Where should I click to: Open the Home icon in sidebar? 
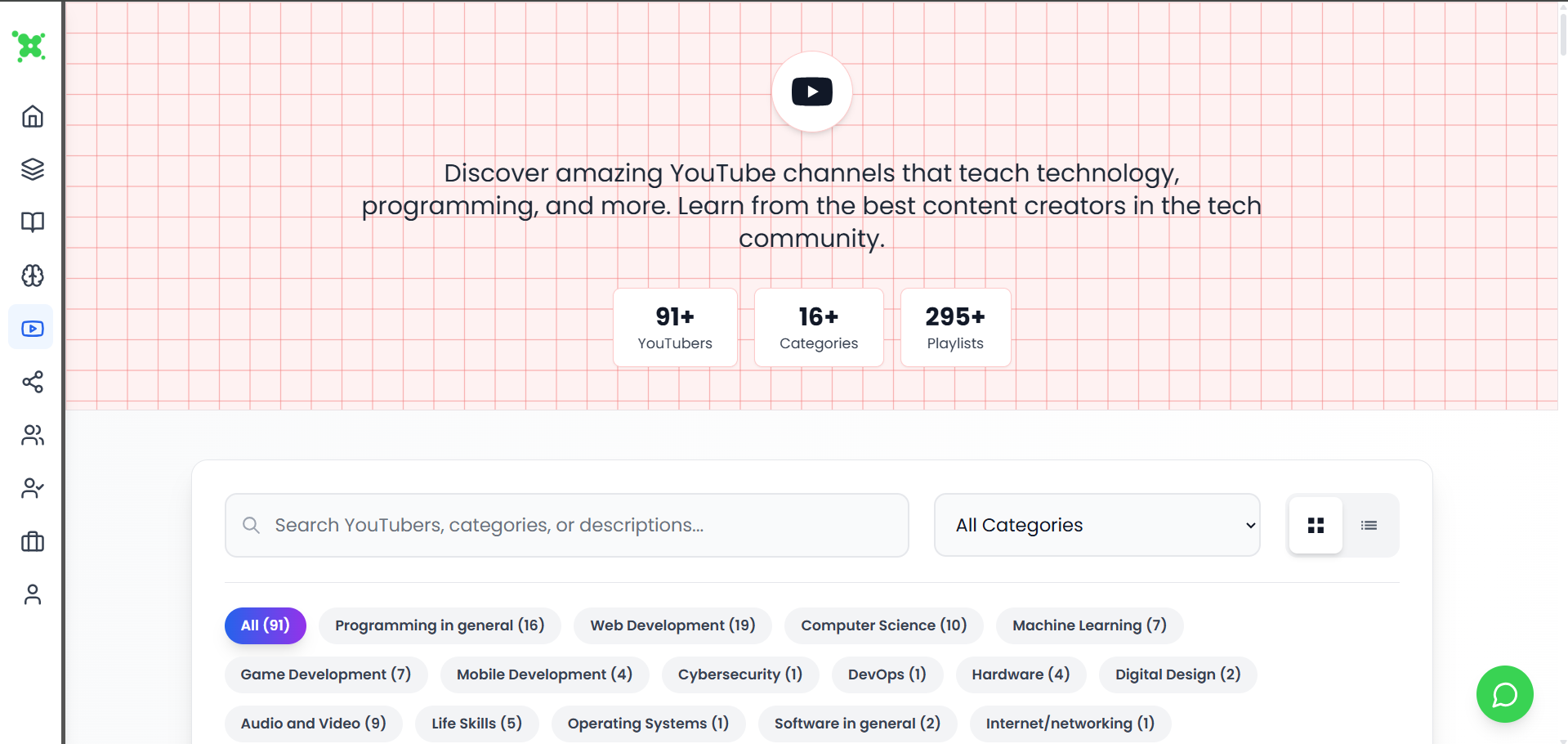pyautogui.click(x=32, y=116)
